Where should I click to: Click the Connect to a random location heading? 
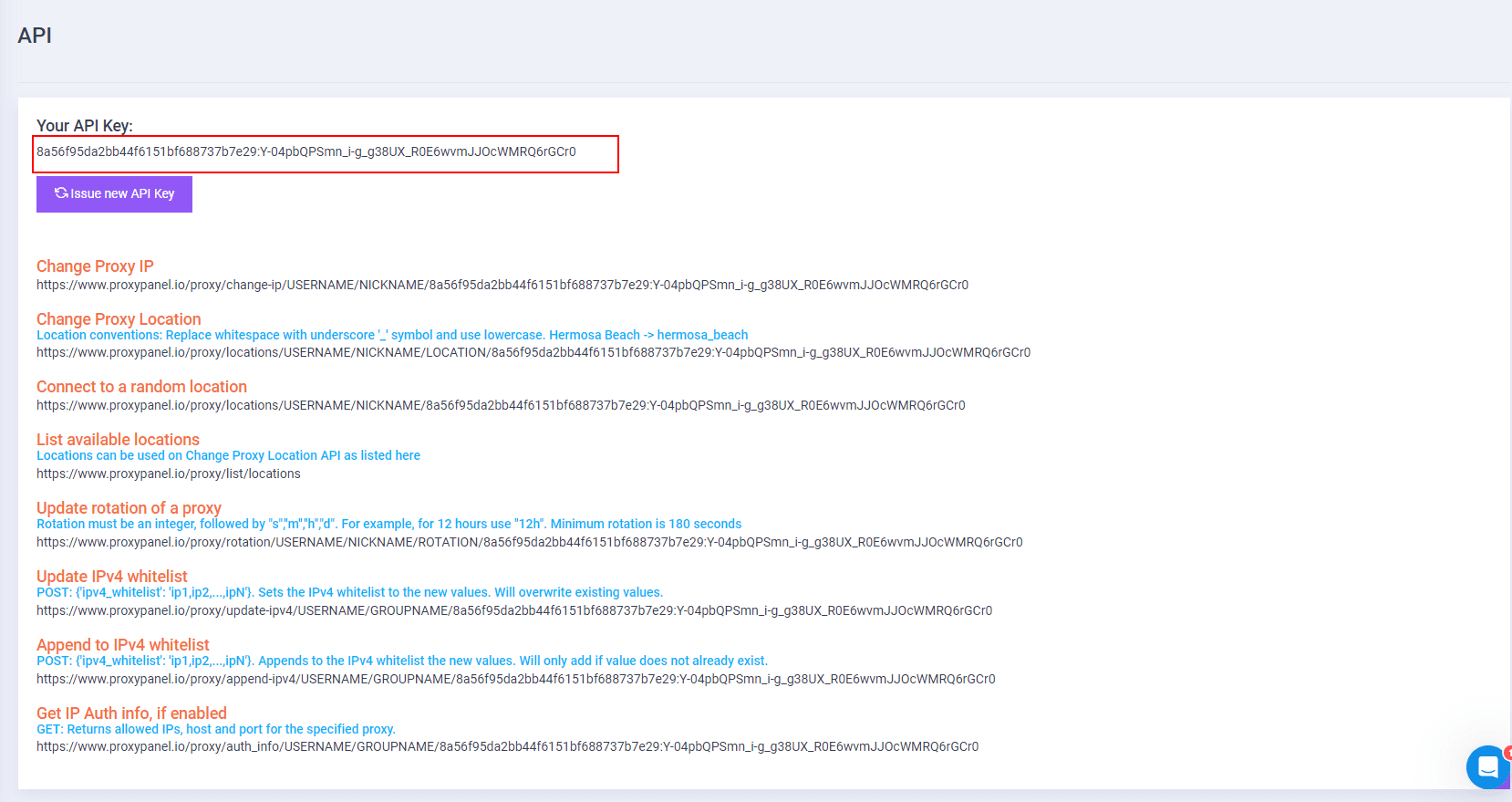(x=141, y=387)
